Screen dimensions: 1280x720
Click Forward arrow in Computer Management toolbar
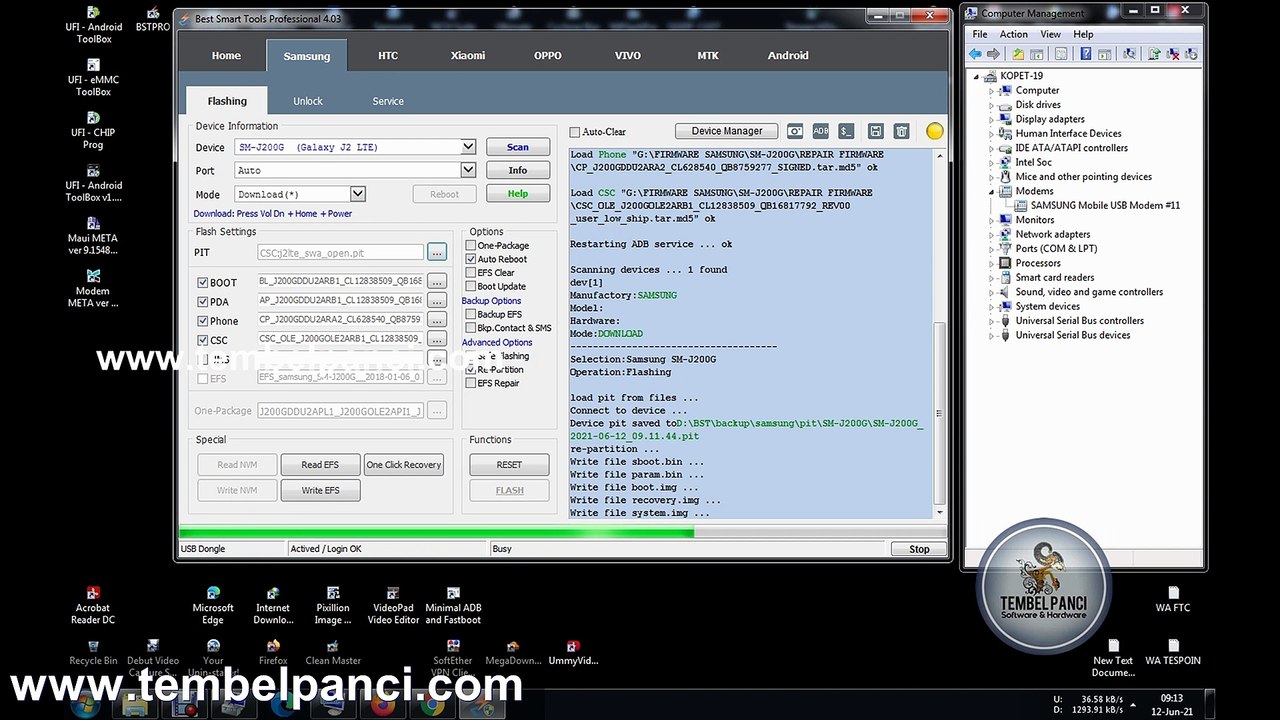[x=993, y=54]
